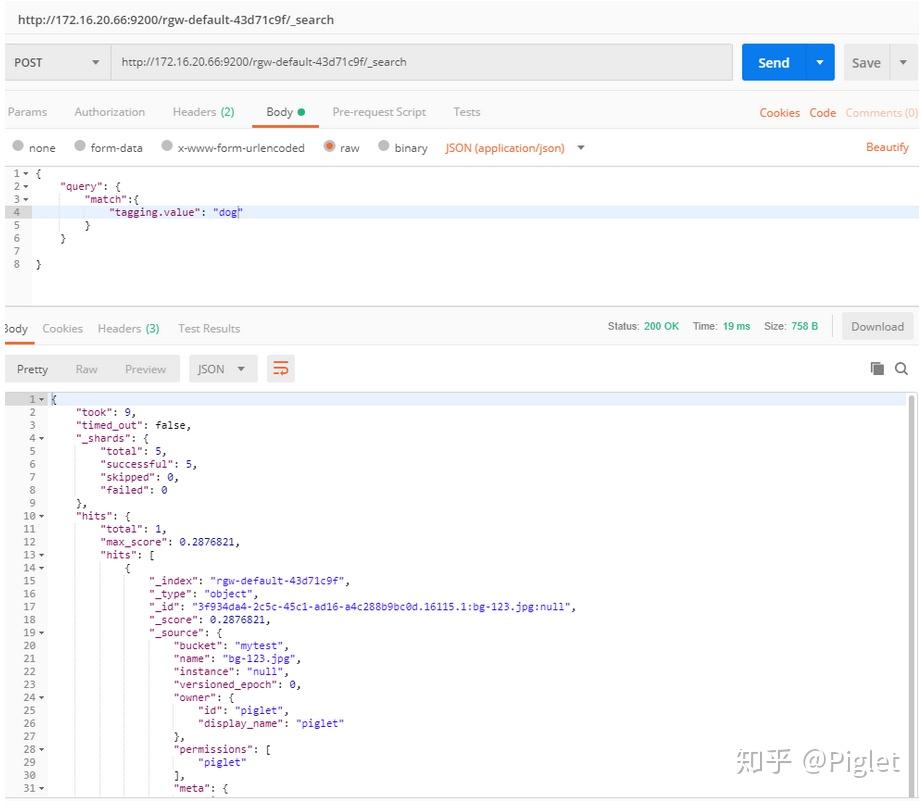
Task: Click the Beautify link
Action: (x=887, y=147)
